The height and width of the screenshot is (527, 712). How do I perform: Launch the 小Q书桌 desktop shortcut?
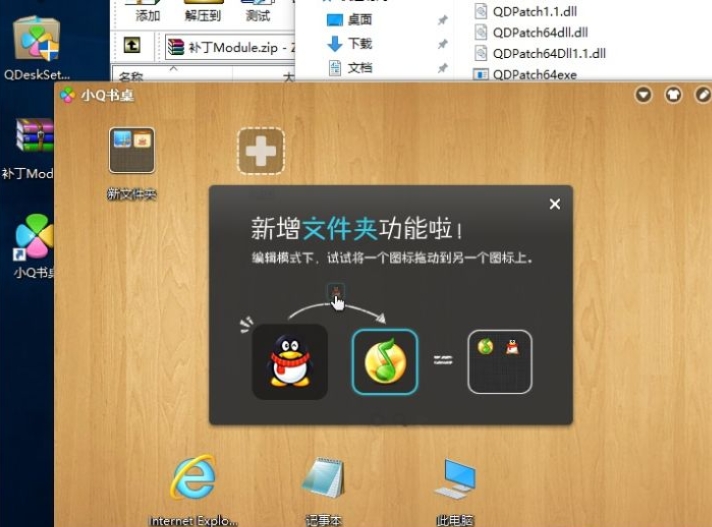(x=34, y=246)
